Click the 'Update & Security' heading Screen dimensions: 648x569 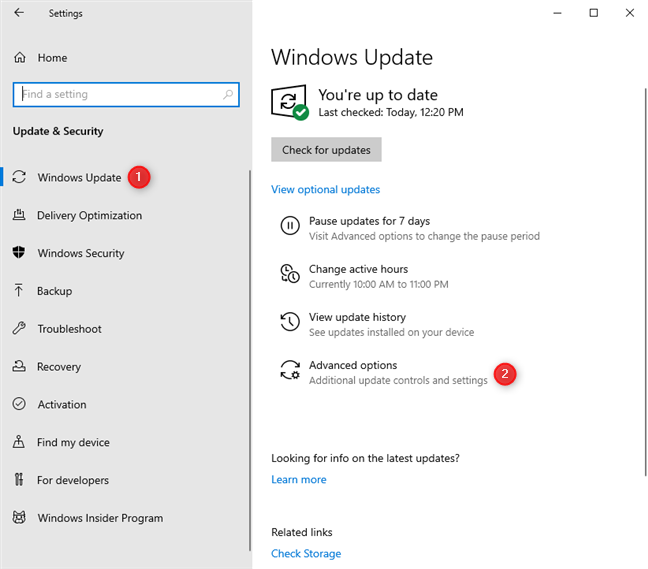pyautogui.click(x=58, y=131)
